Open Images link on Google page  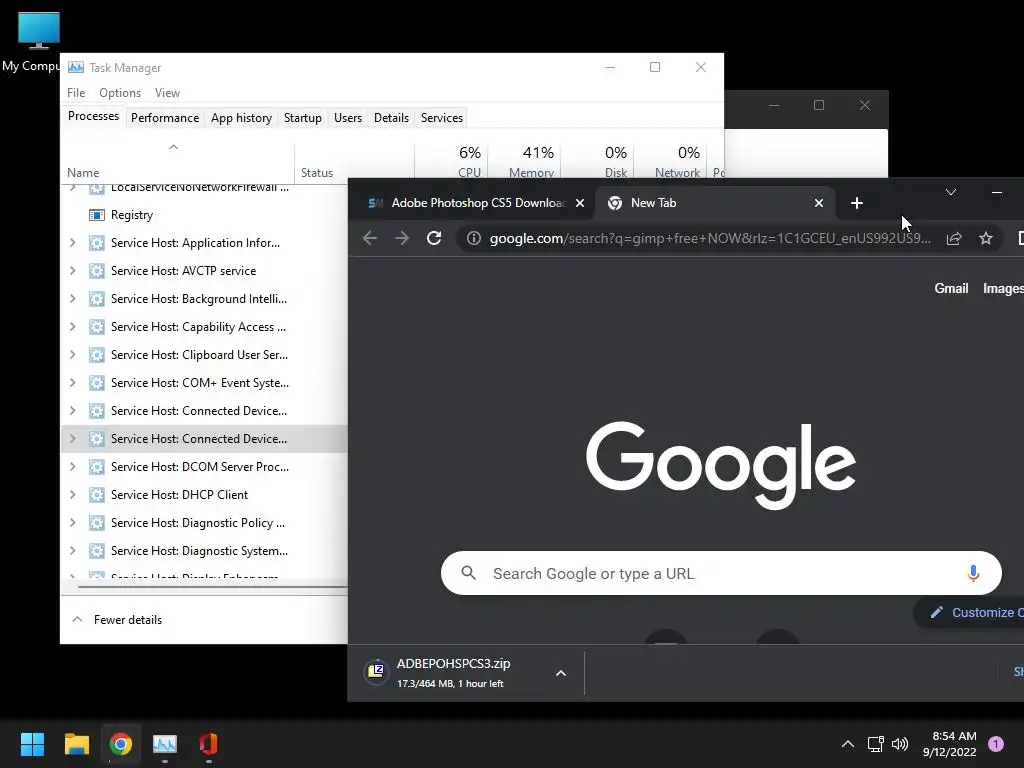[x=1003, y=289]
